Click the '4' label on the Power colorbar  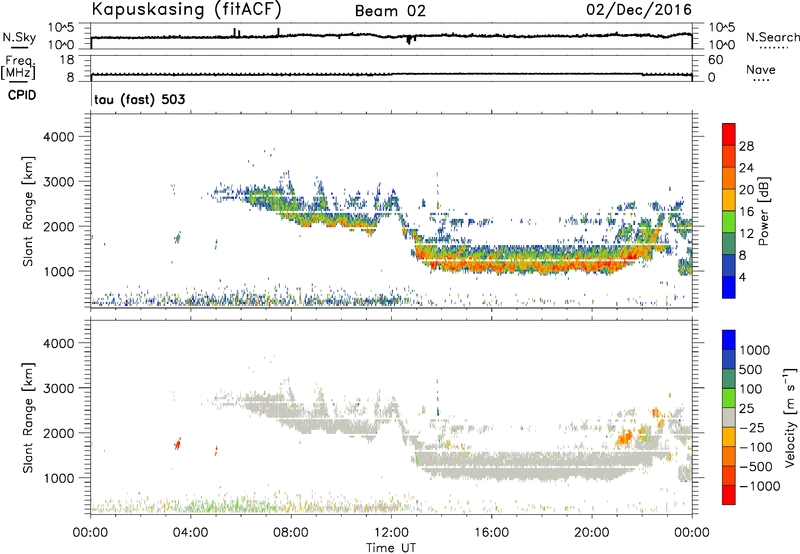coord(742,277)
